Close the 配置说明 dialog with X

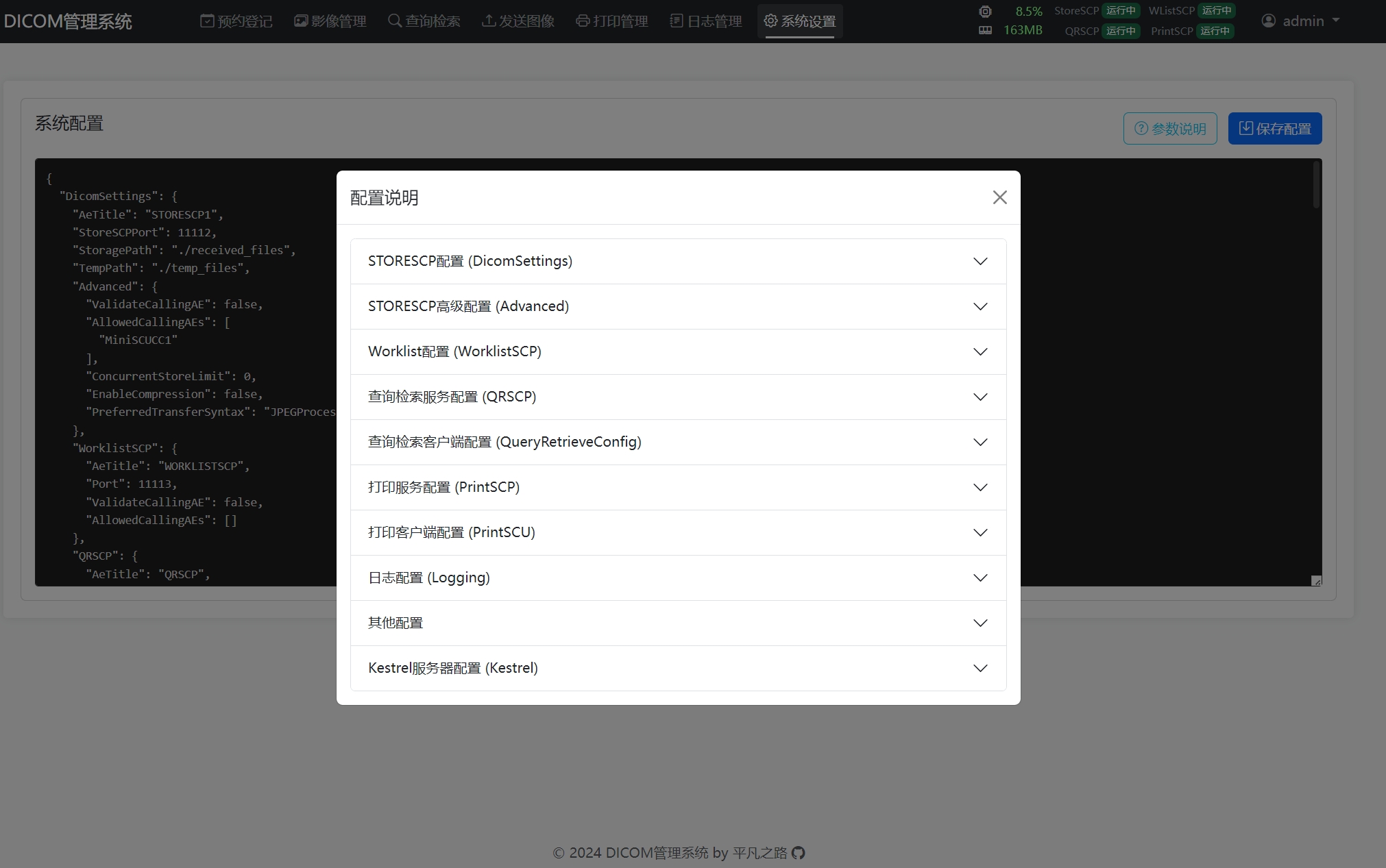point(999,198)
